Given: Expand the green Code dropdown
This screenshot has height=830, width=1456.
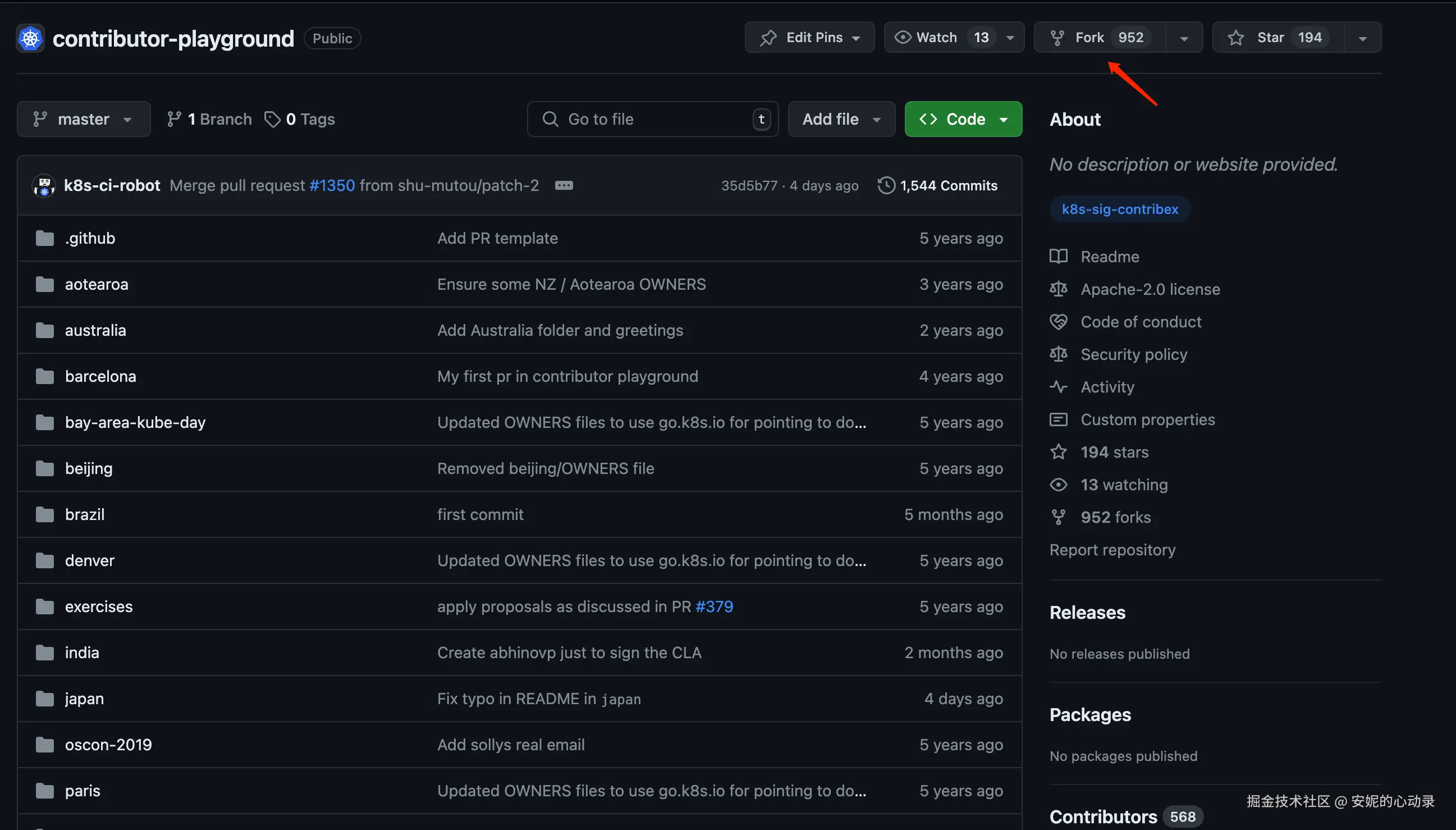Looking at the screenshot, I should click(x=963, y=119).
